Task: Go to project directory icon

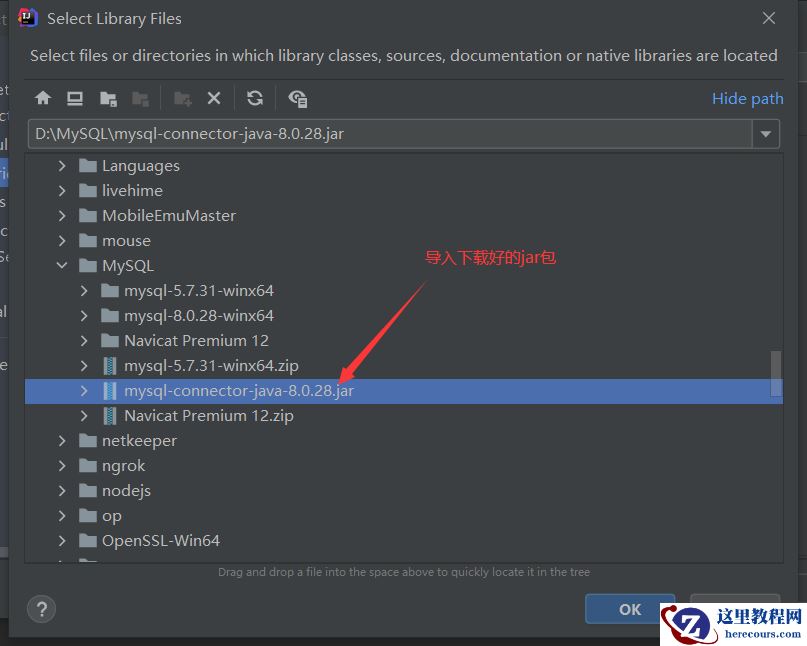Action: (x=108, y=98)
